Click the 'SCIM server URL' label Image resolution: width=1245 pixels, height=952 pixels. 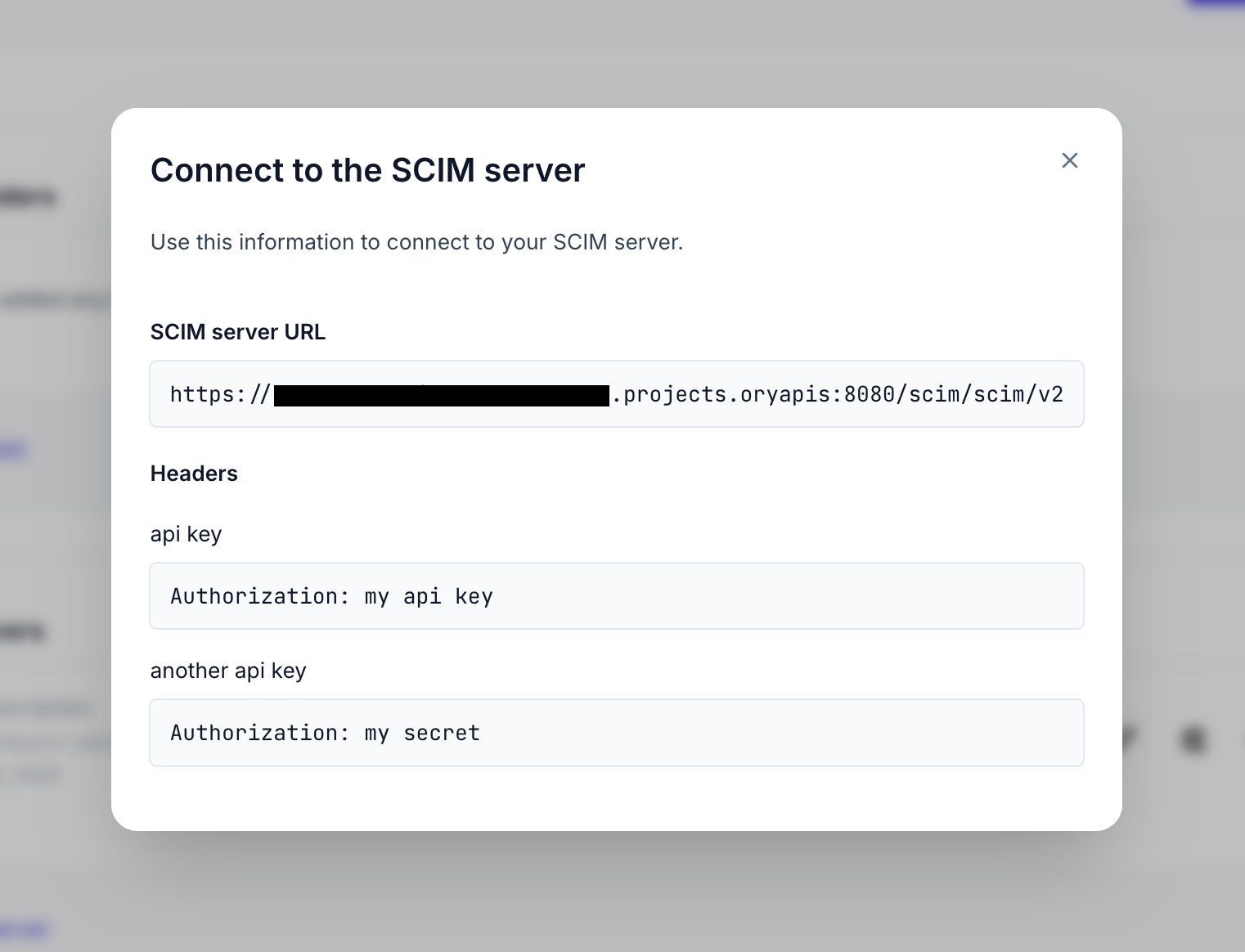click(238, 332)
